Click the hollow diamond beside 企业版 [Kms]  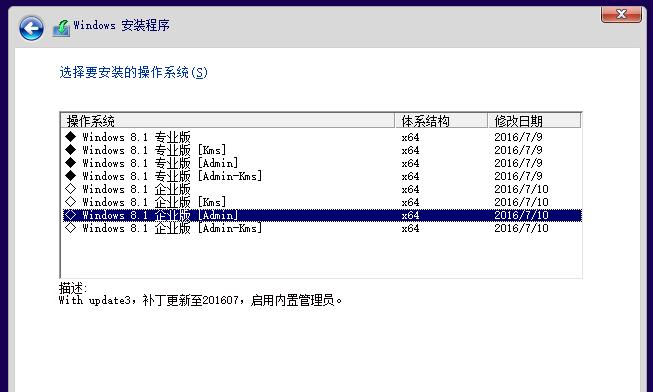point(70,202)
